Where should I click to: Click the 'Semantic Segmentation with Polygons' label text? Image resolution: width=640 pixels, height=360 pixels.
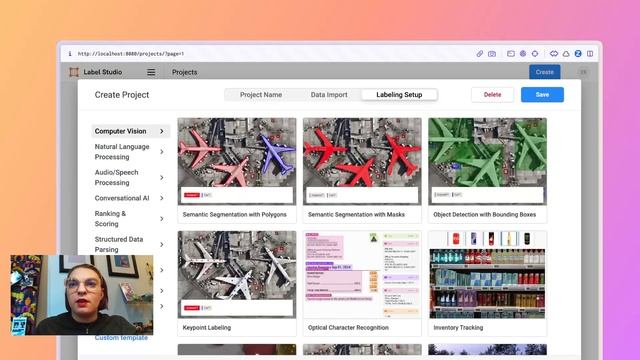(235, 215)
